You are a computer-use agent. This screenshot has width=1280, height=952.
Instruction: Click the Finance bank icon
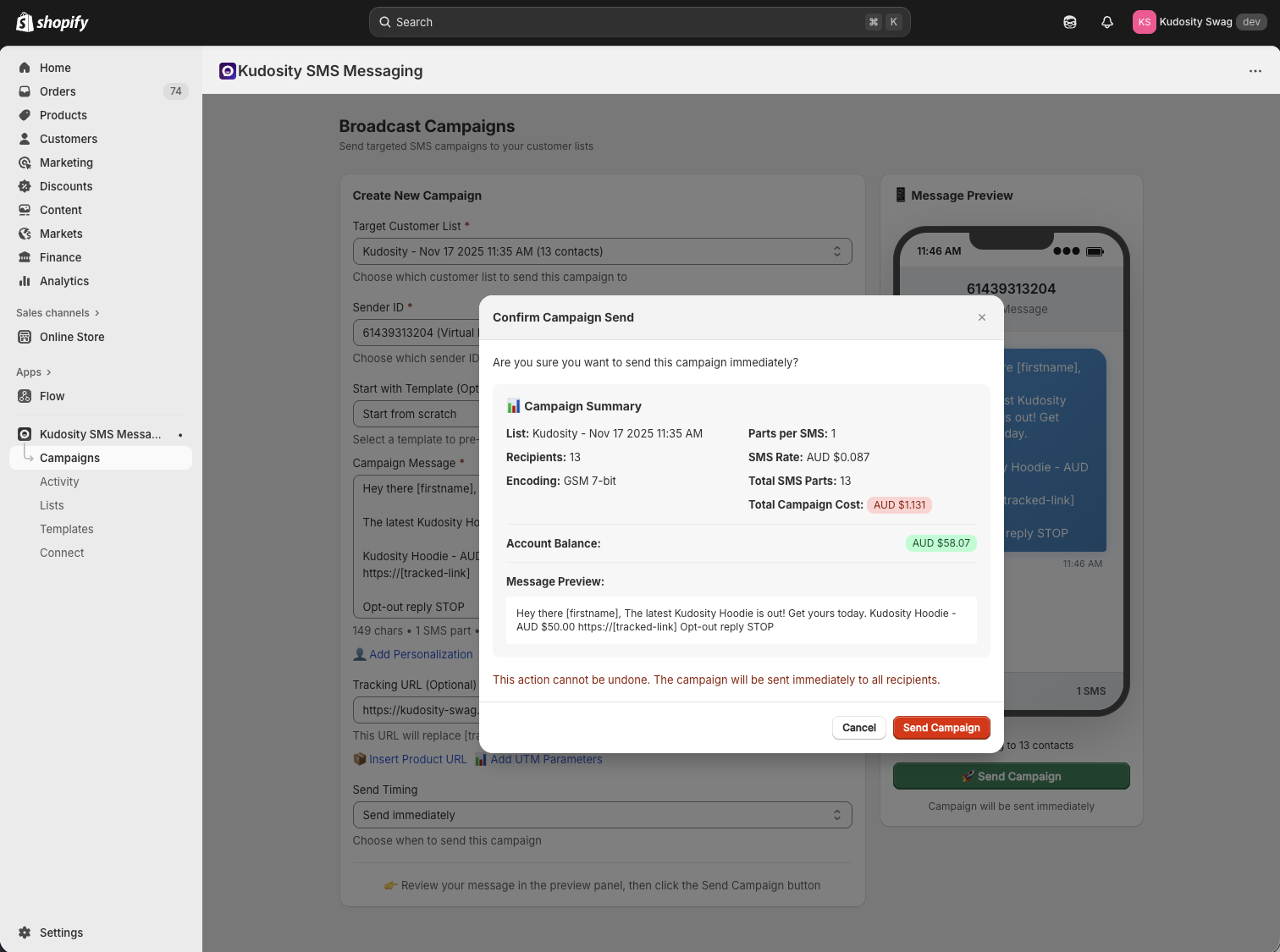point(25,257)
